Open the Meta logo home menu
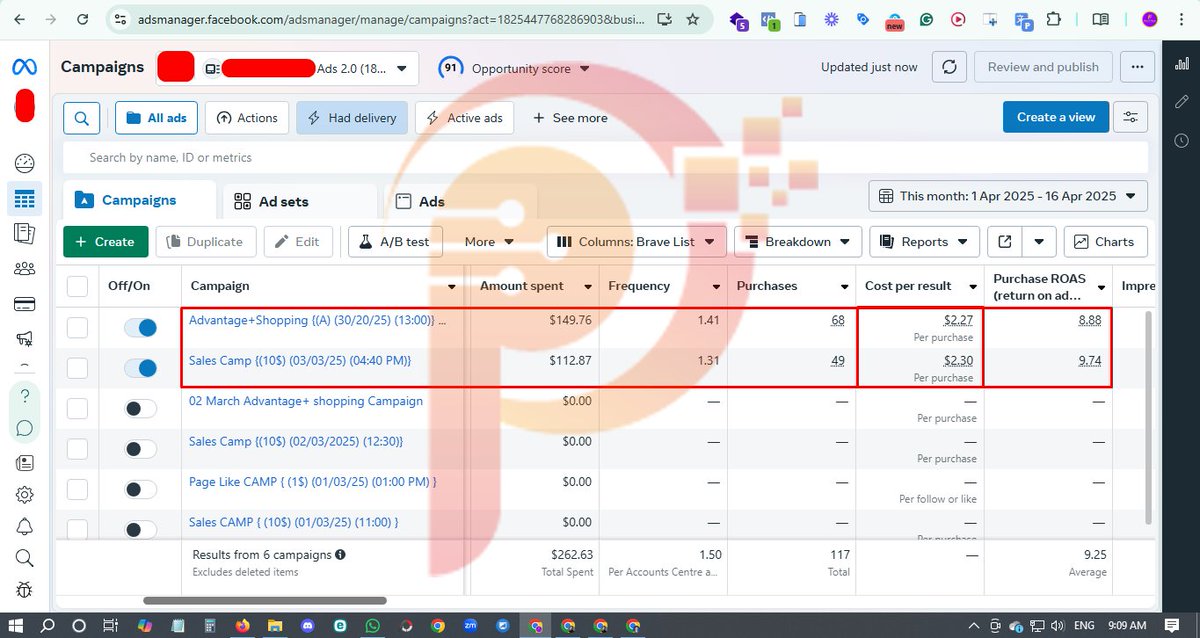 [25, 67]
